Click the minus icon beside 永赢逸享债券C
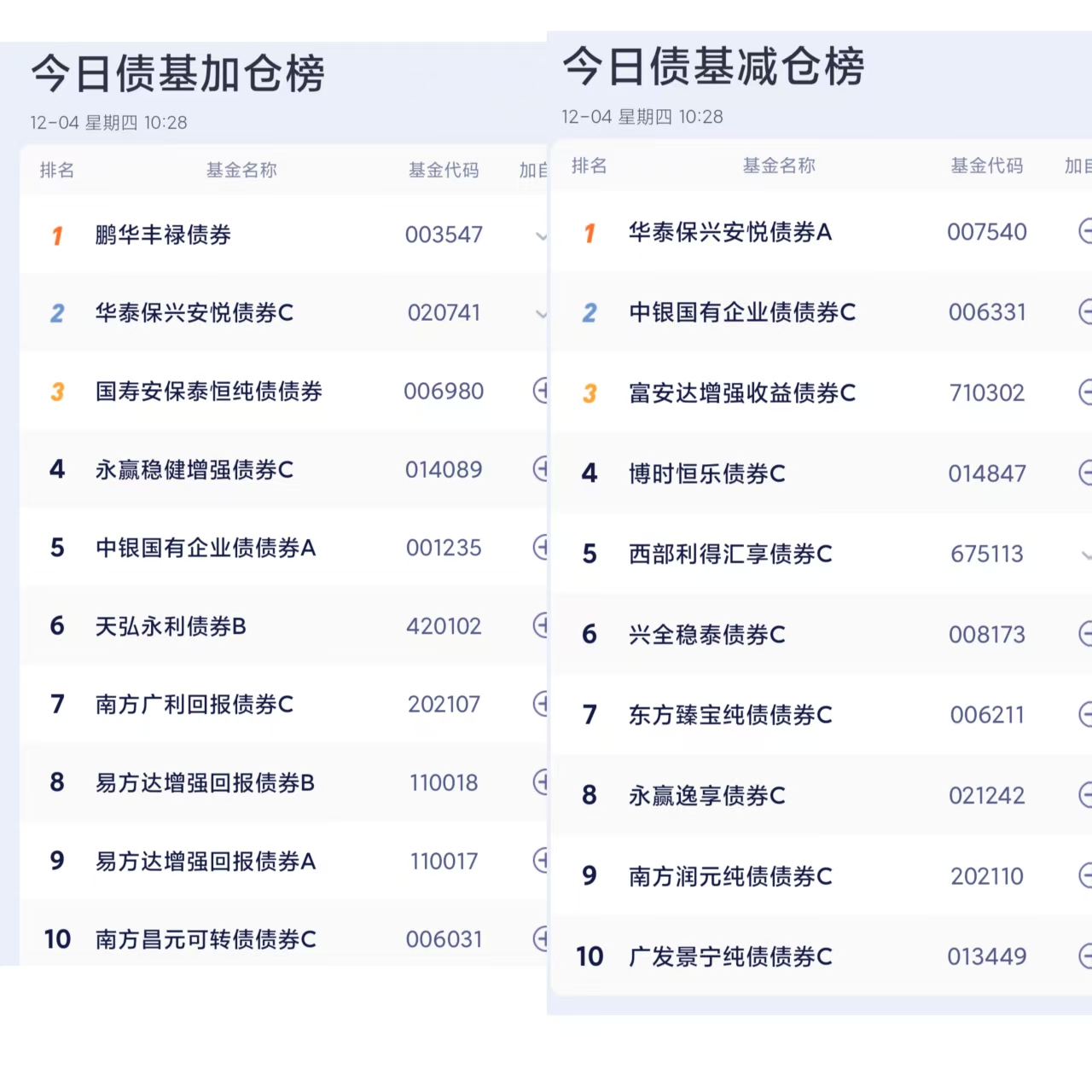Screen dimensions: 1092x1092 [1085, 795]
